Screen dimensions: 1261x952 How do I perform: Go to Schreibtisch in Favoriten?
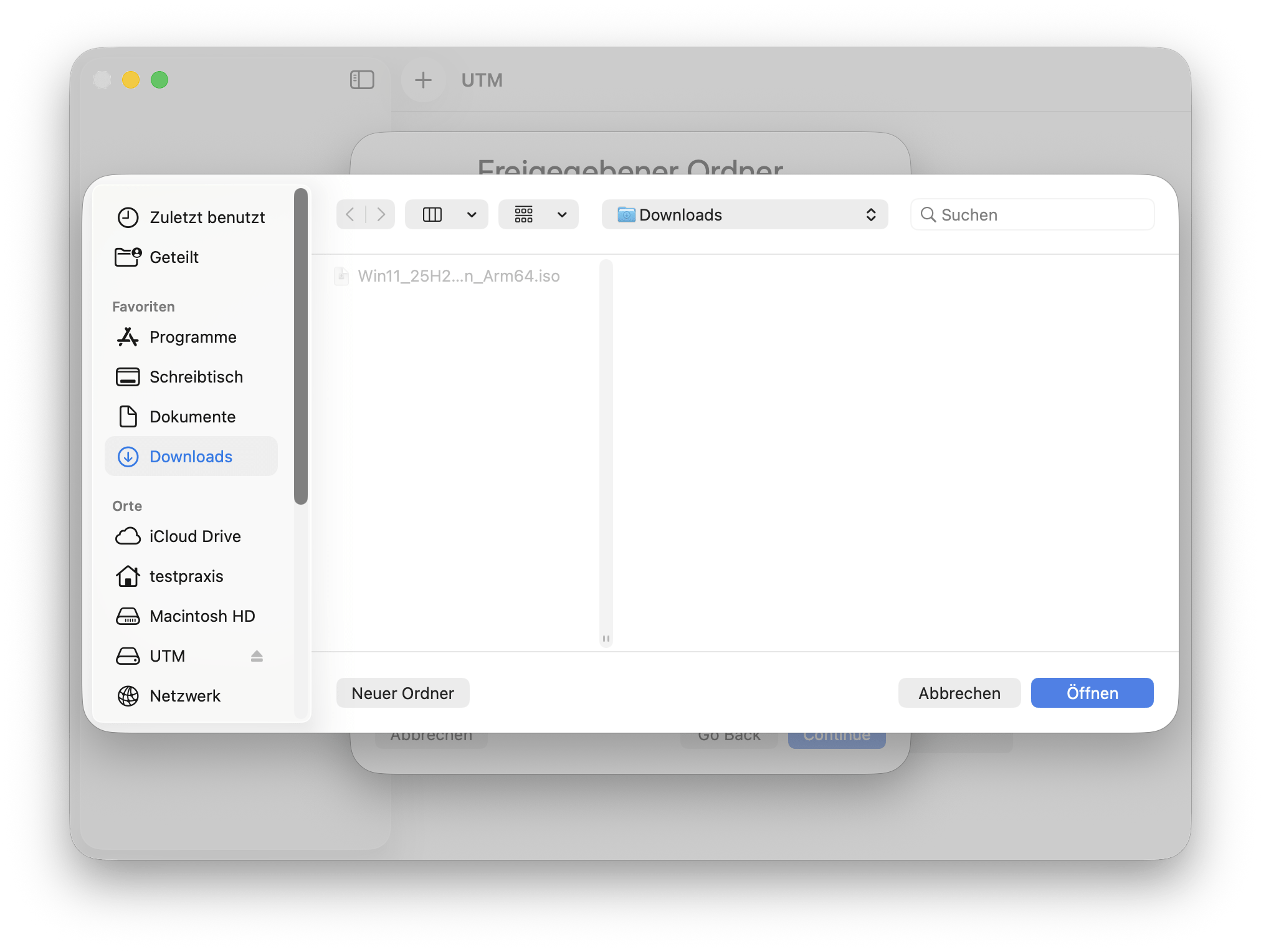pos(196,377)
